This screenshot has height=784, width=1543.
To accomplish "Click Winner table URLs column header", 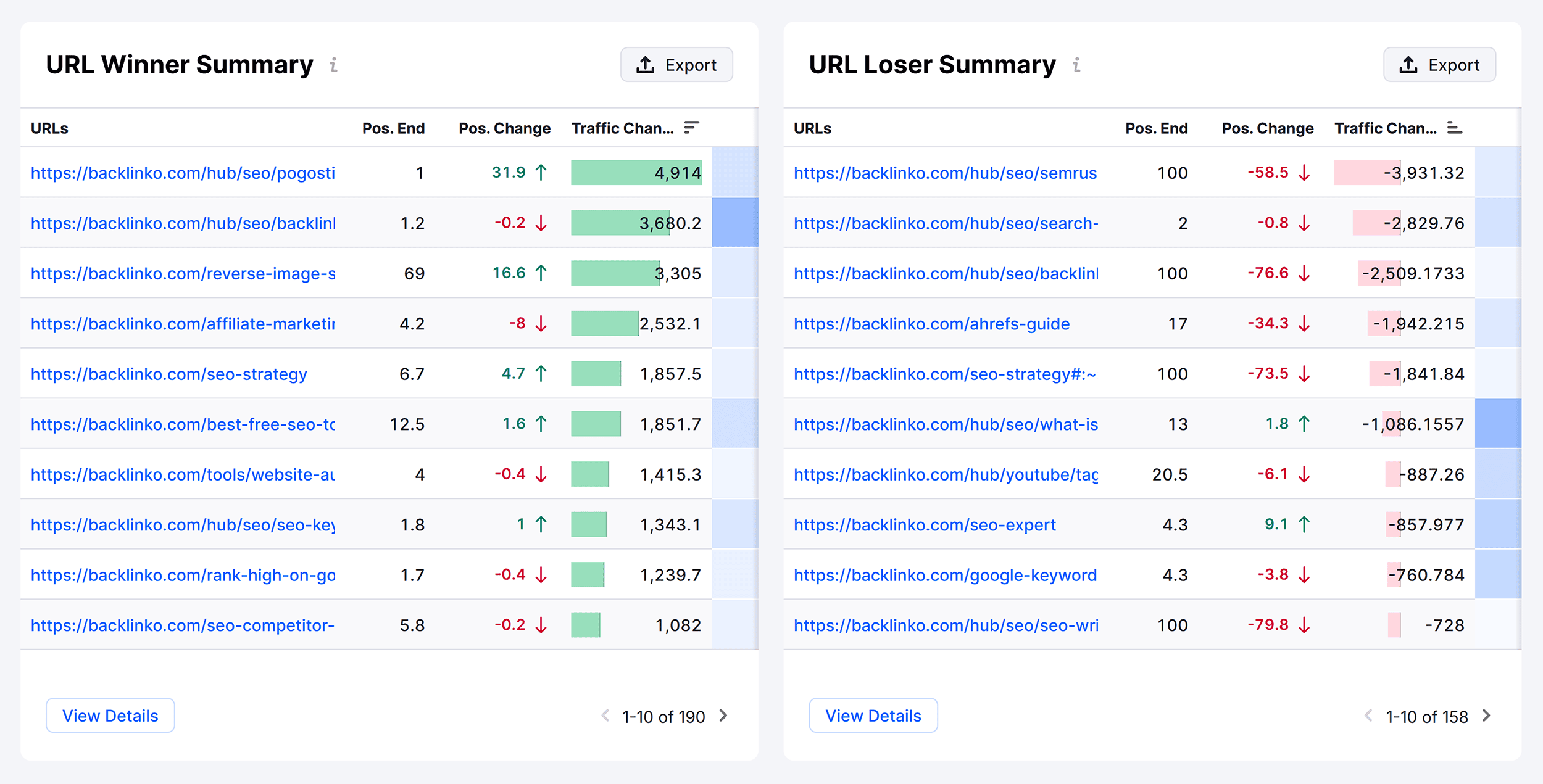I will point(49,128).
